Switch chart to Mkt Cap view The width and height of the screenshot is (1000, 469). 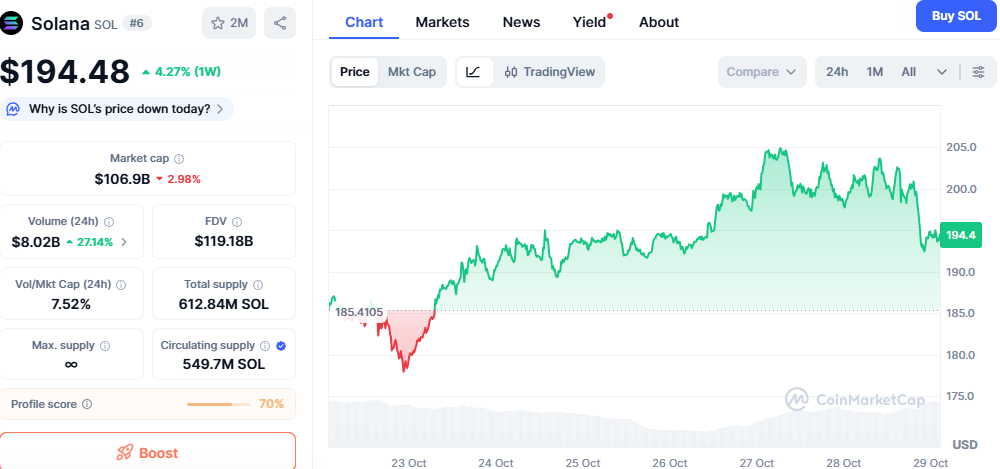tap(411, 72)
